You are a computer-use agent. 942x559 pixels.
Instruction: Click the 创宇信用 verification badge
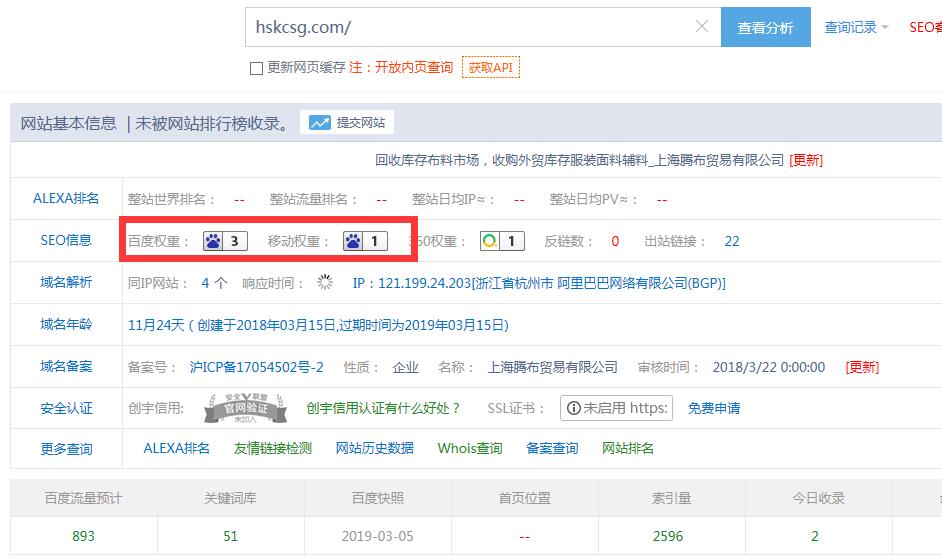click(x=246, y=408)
